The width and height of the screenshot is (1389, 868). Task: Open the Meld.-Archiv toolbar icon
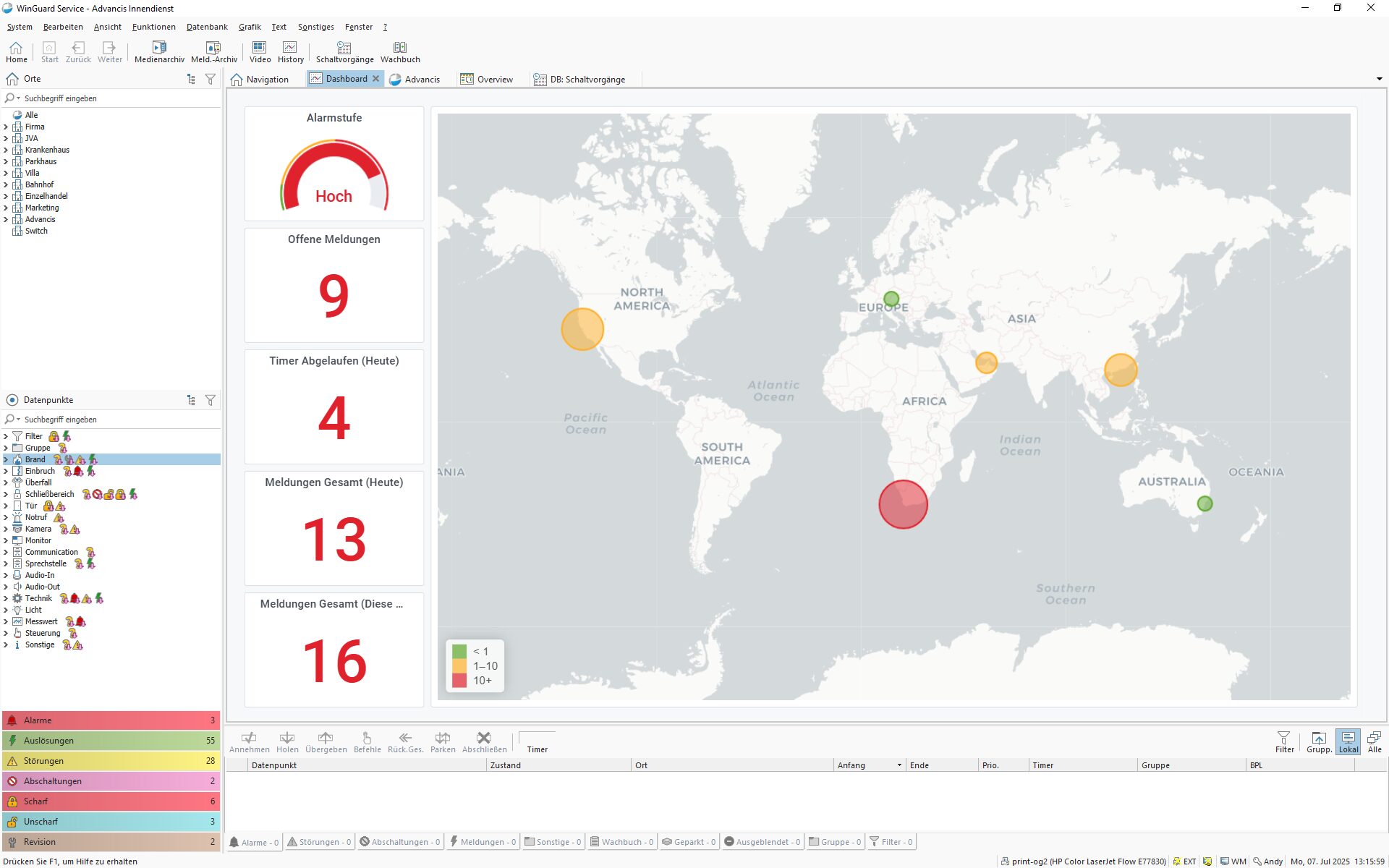point(213,51)
